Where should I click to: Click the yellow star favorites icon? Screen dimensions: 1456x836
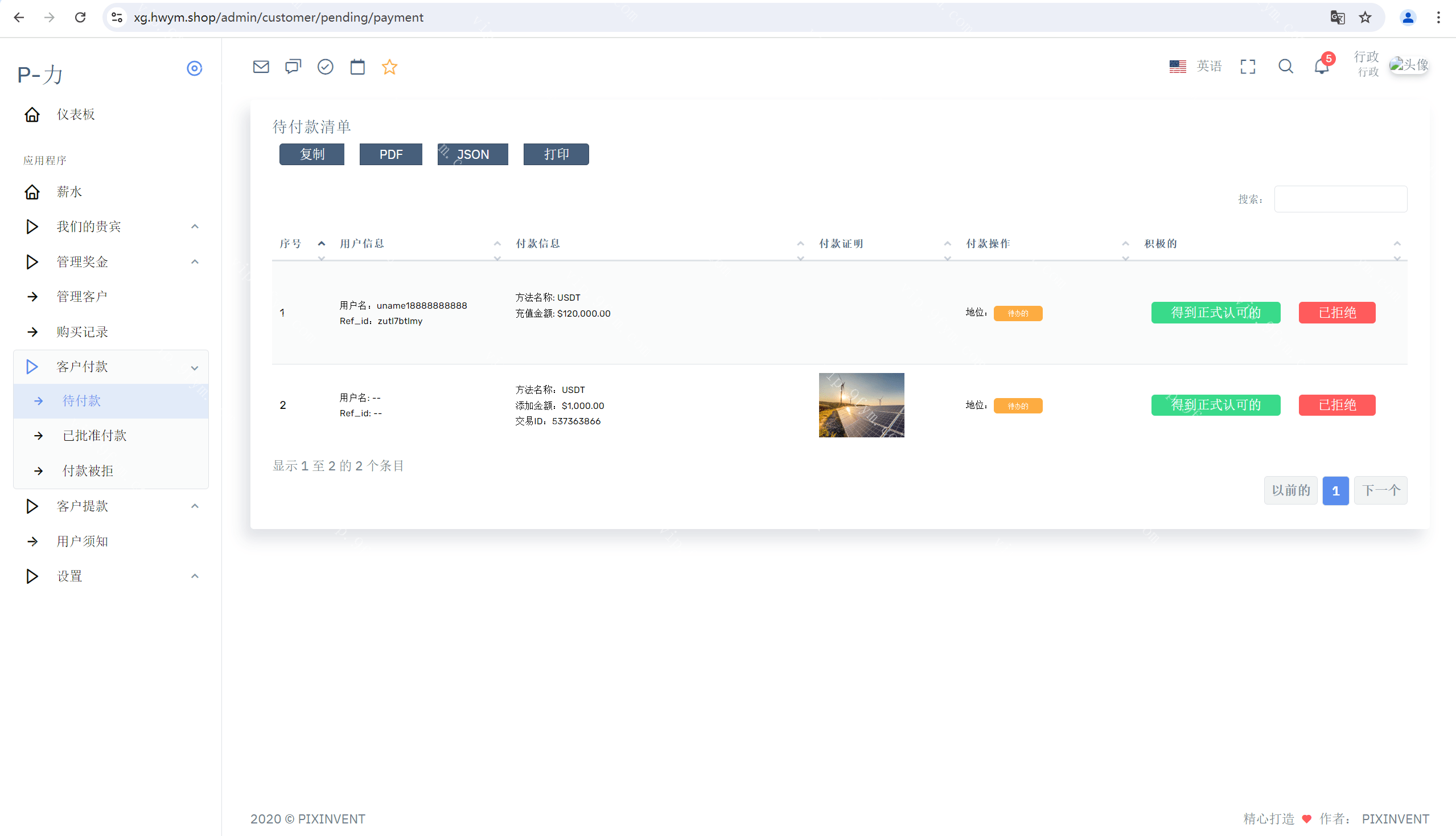(x=390, y=67)
